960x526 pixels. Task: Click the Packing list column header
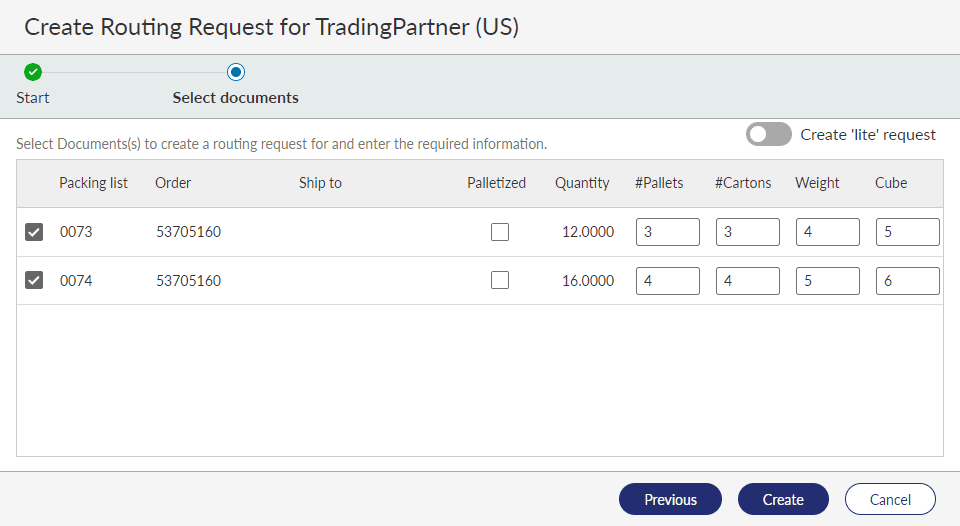click(x=93, y=183)
